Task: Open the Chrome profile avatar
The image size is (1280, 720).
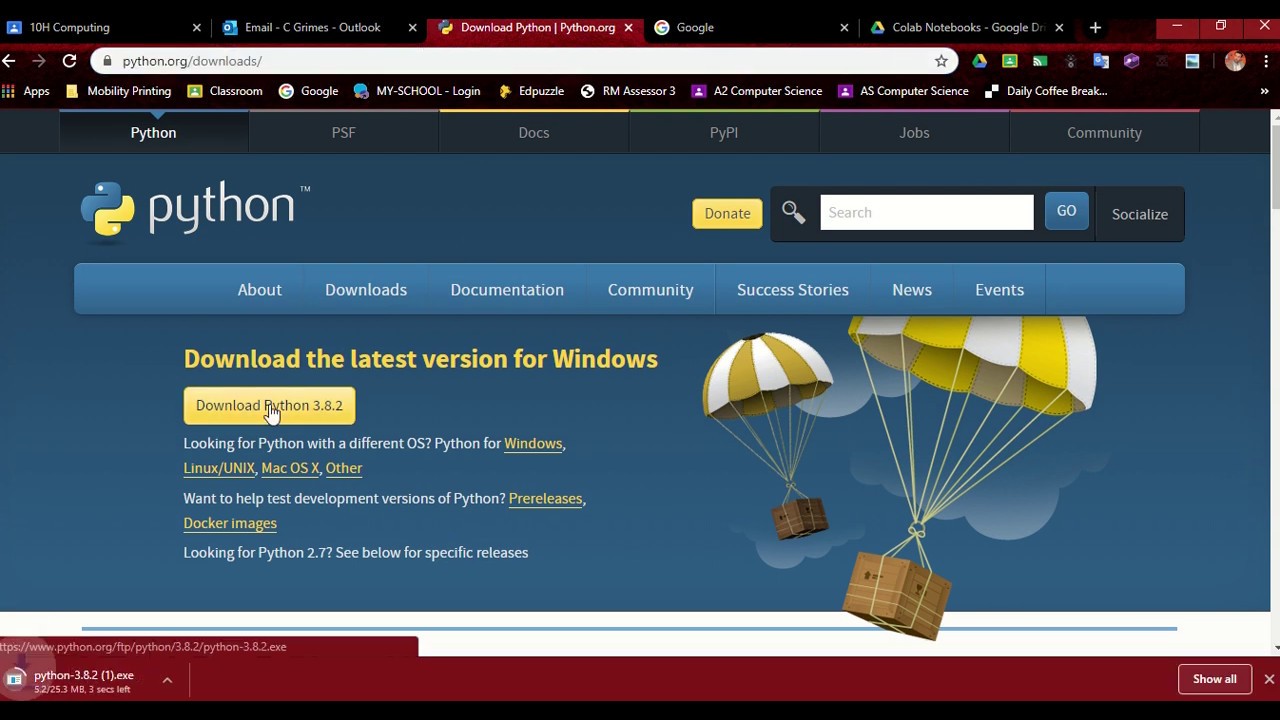Action: pos(1235,61)
